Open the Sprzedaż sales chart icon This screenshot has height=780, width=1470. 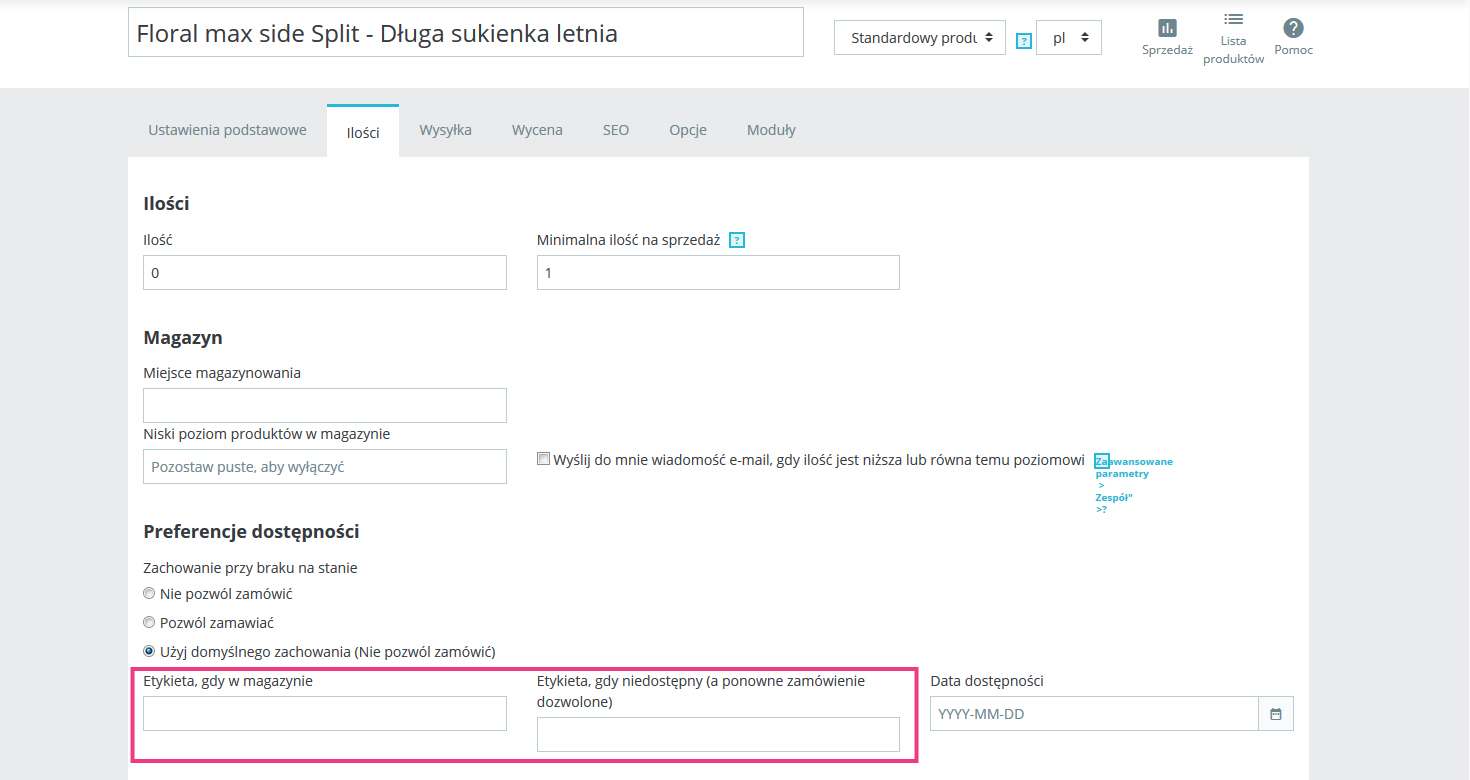1167,28
